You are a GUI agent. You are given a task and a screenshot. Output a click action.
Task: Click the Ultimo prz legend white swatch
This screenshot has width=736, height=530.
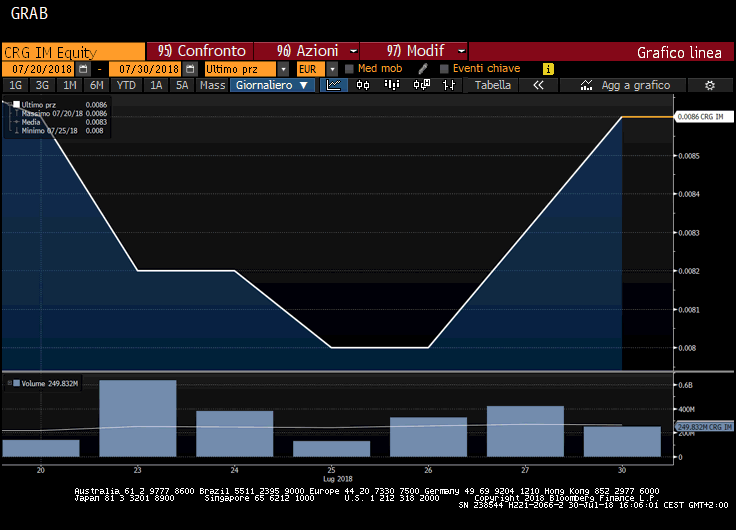[x=16, y=104]
